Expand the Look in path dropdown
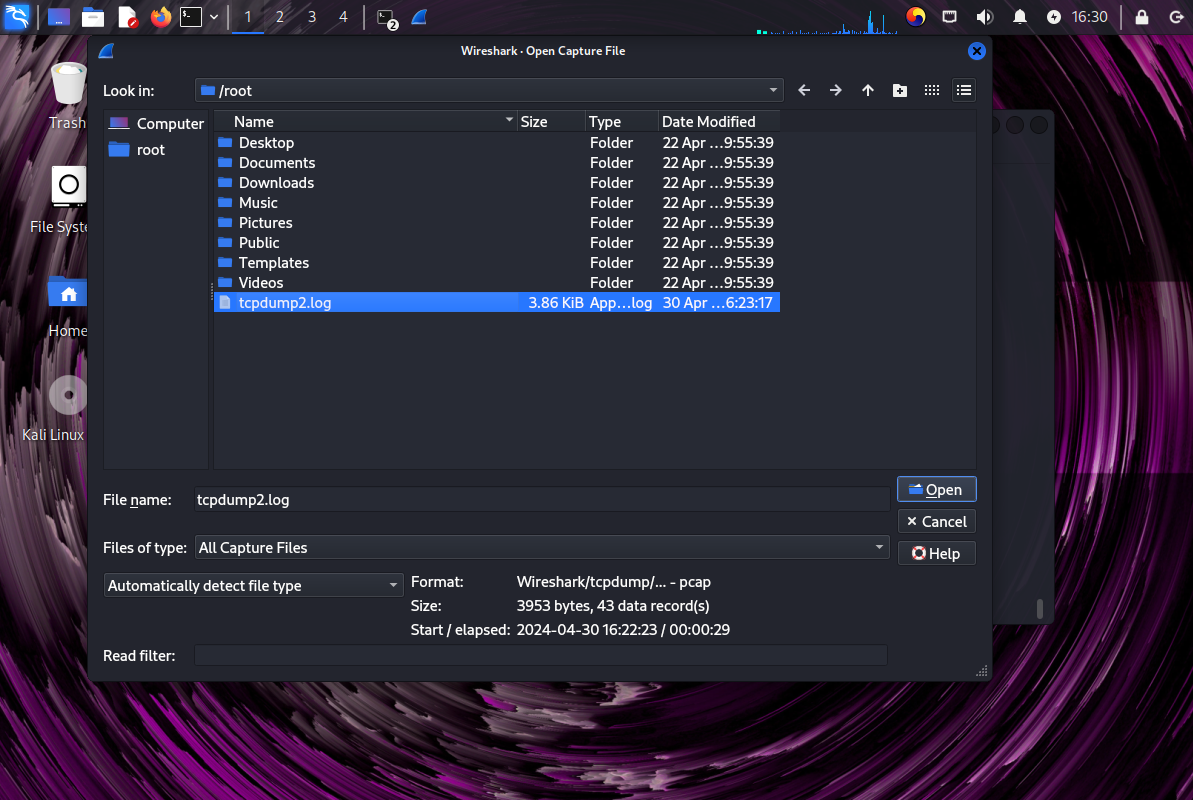The height and width of the screenshot is (800, 1193). coord(773,90)
